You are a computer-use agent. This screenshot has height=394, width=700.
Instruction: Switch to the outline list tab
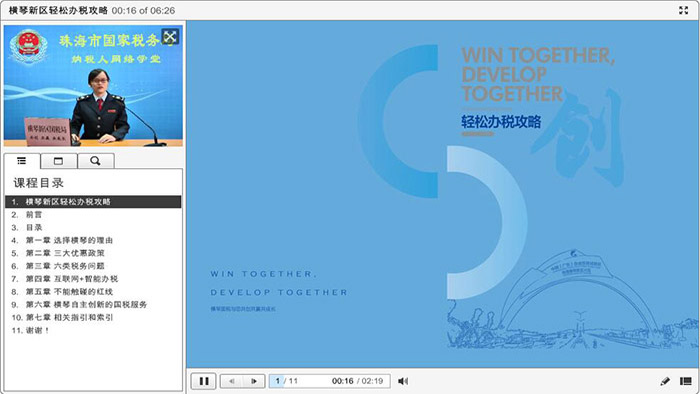22,161
